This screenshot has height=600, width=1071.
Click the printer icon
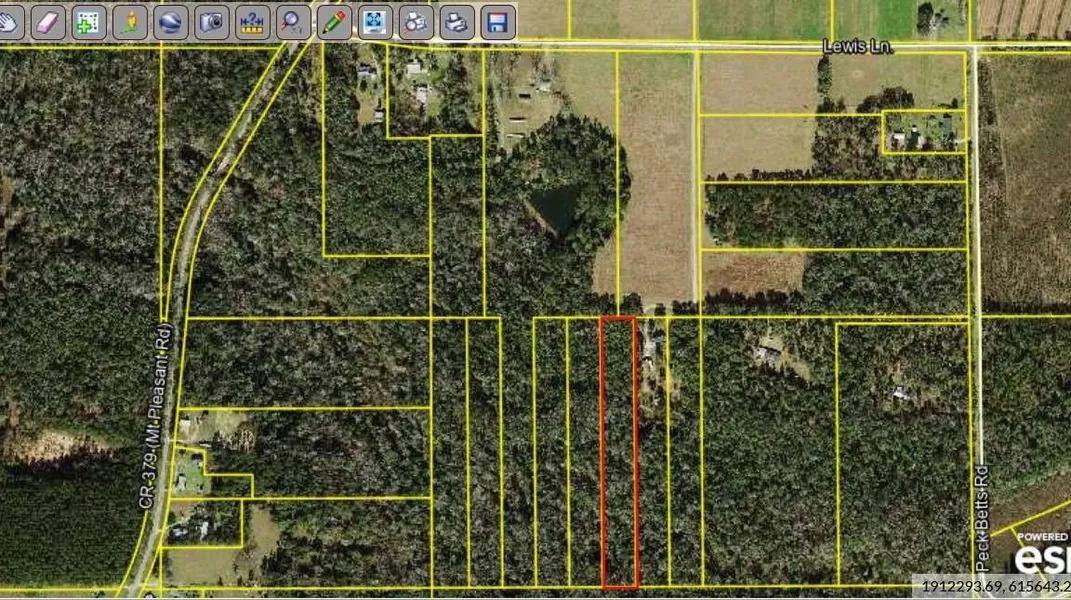(457, 21)
